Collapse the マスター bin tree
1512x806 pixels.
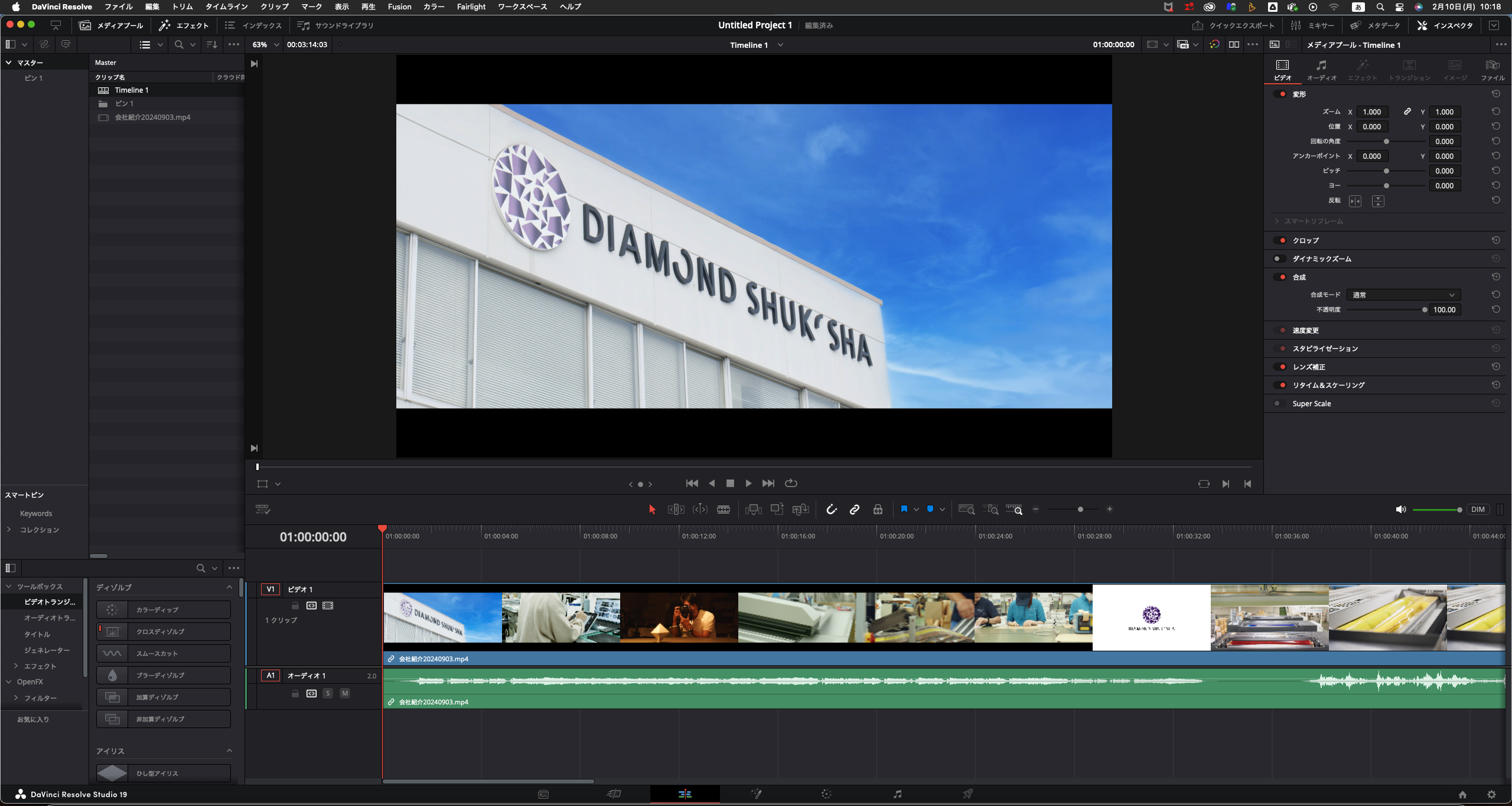(9, 63)
